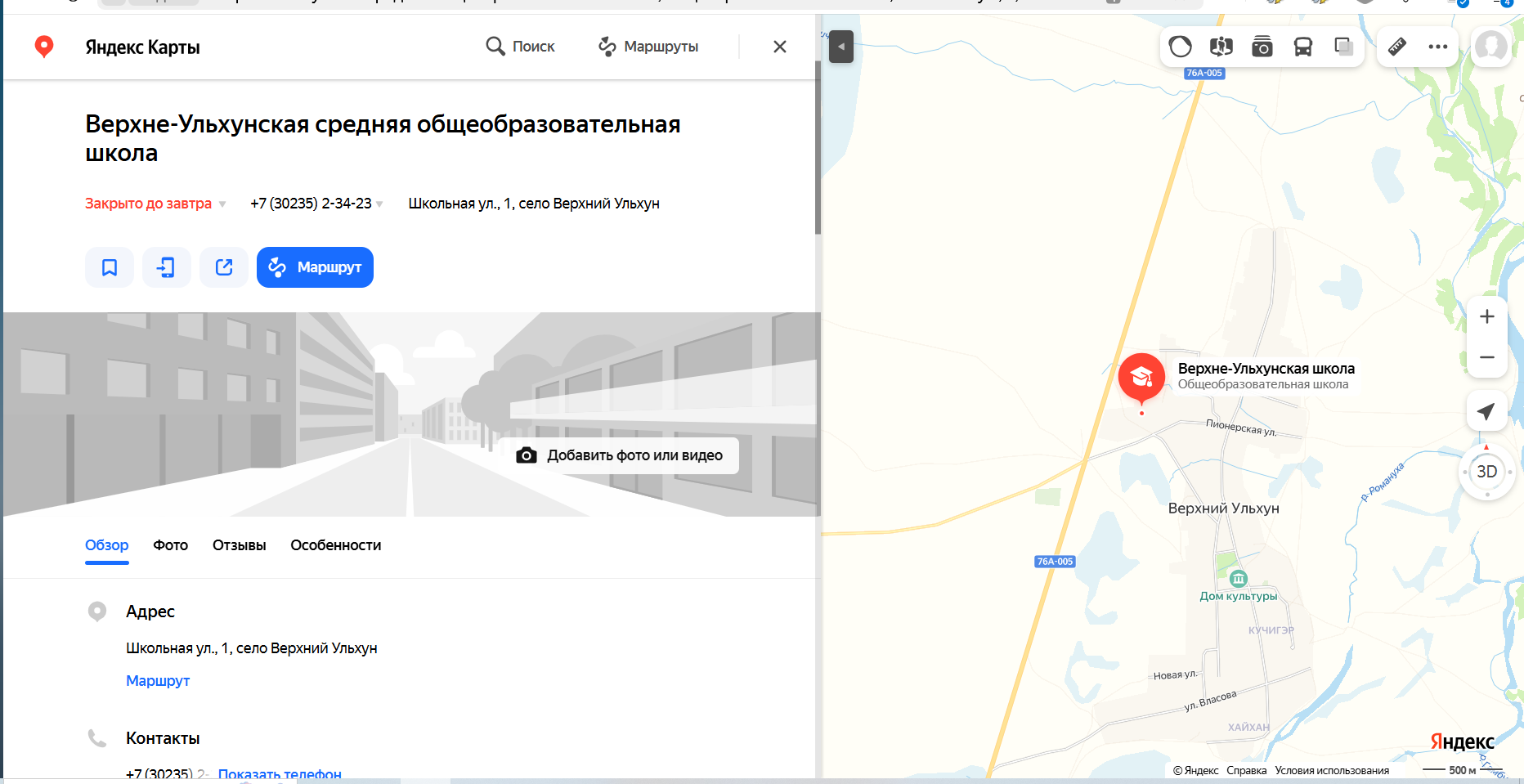
Task: Click the Яндекс Карты title text
Action: tap(142, 47)
